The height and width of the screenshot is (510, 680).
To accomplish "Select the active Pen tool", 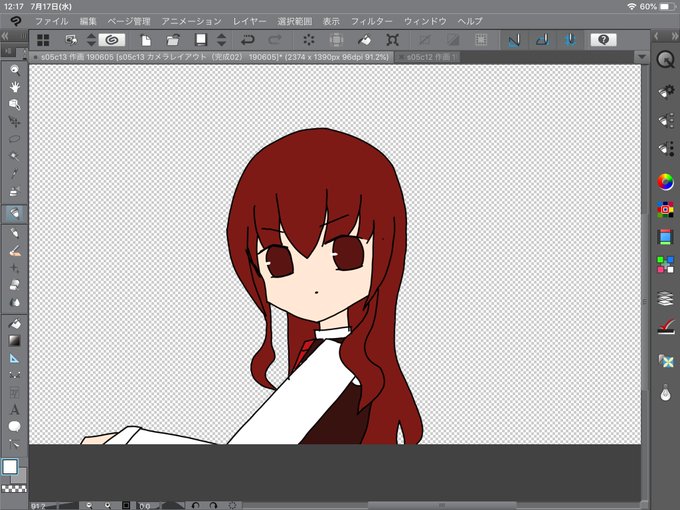I will click(x=14, y=213).
